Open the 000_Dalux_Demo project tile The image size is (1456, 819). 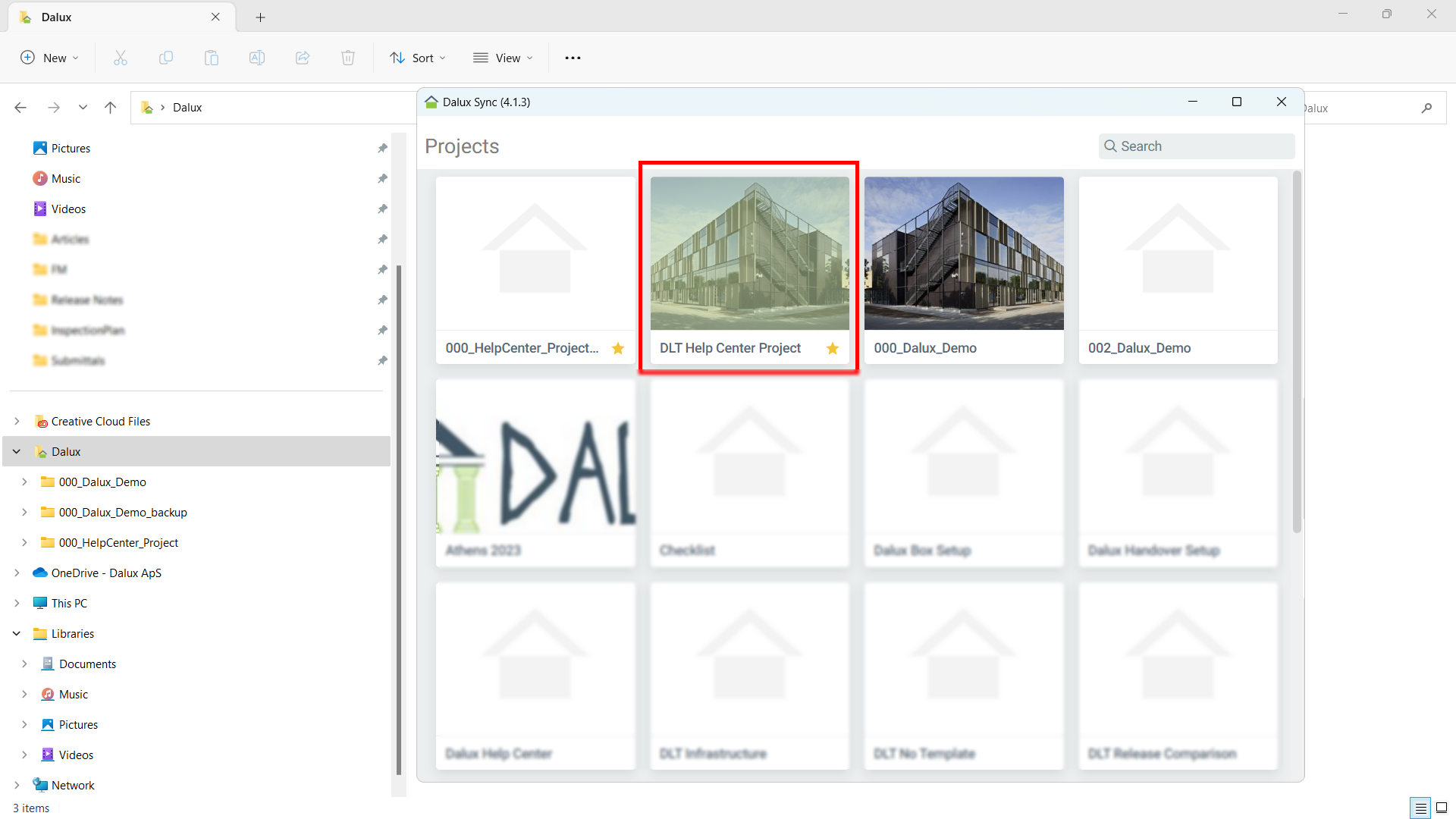click(964, 269)
